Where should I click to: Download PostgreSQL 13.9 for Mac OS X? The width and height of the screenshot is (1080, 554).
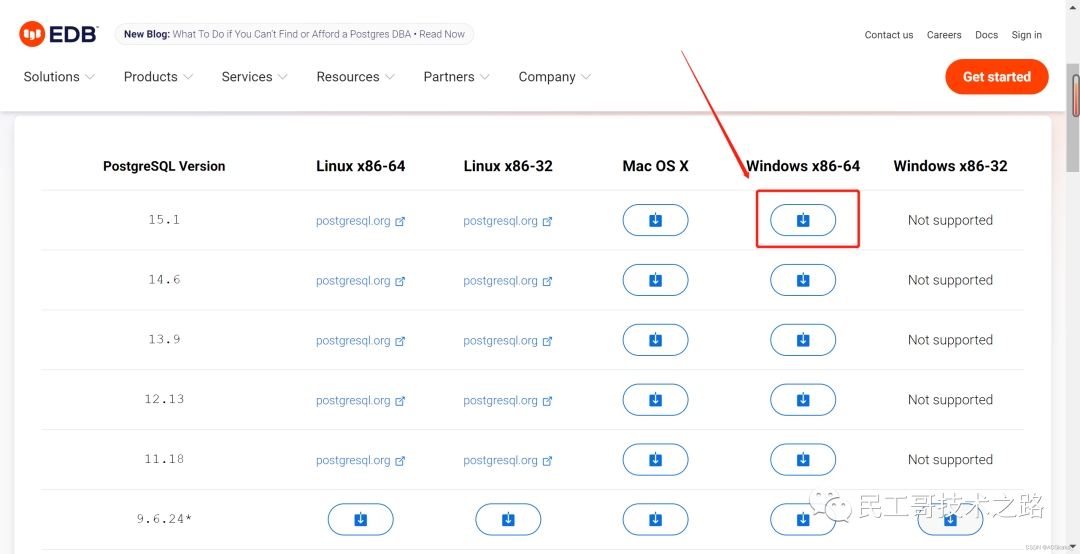[x=655, y=340]
